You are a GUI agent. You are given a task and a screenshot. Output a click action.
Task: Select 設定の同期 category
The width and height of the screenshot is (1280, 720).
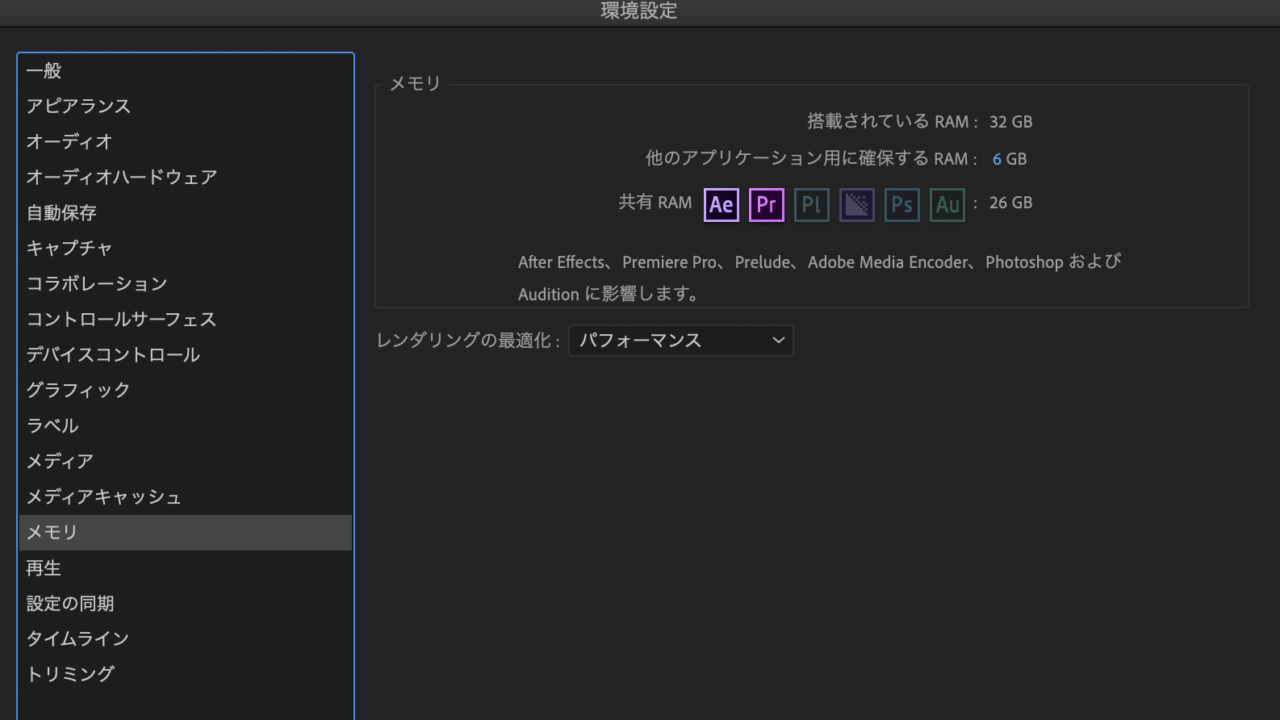coord(186,603)
